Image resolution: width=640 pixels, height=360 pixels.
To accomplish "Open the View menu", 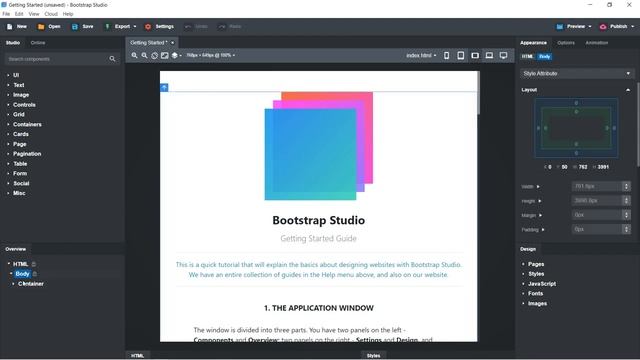I will (x=34, y=14).
